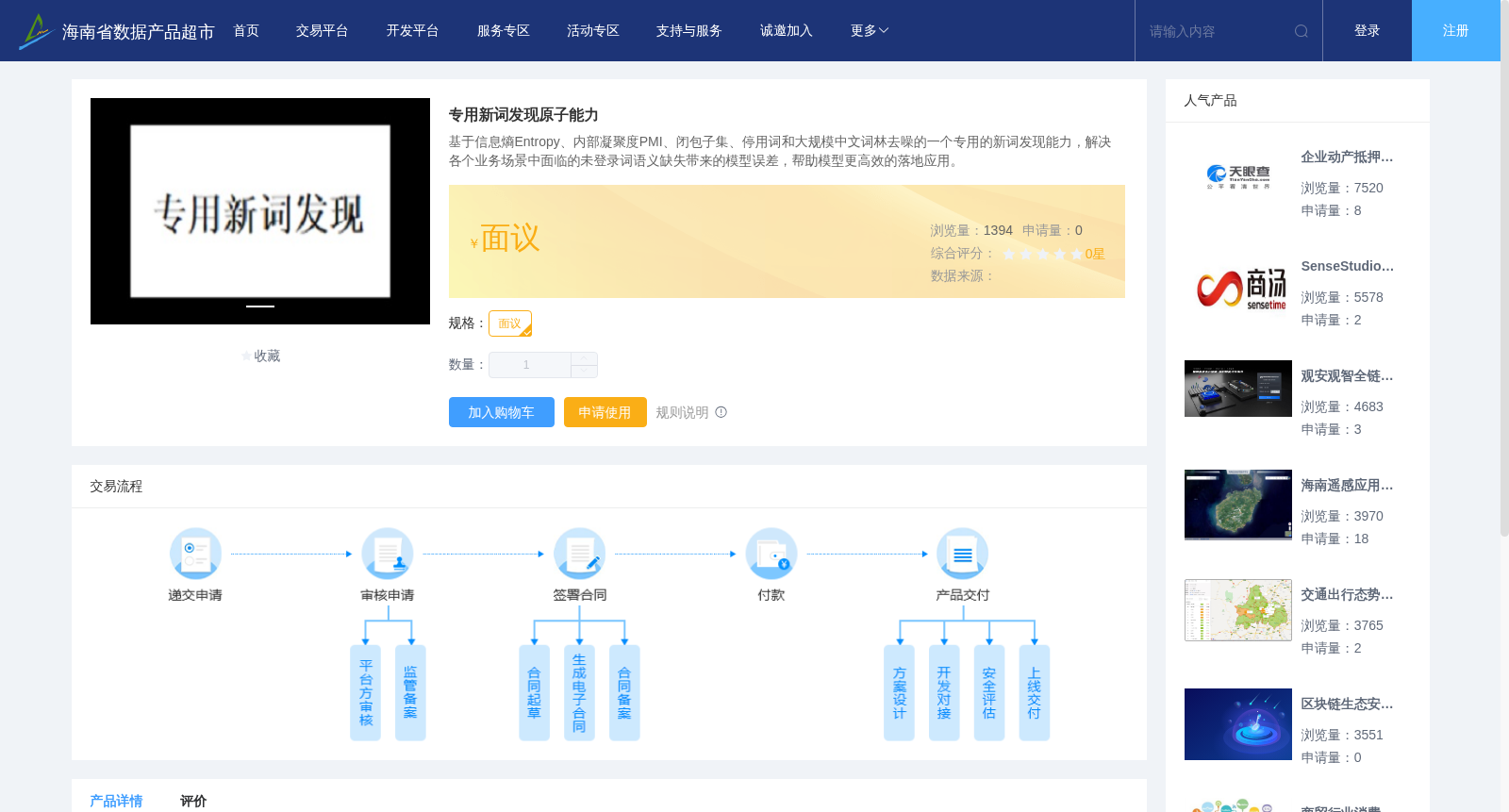
Task: Click the 生成电子合同 sub-step box
Action: point(579,693)
